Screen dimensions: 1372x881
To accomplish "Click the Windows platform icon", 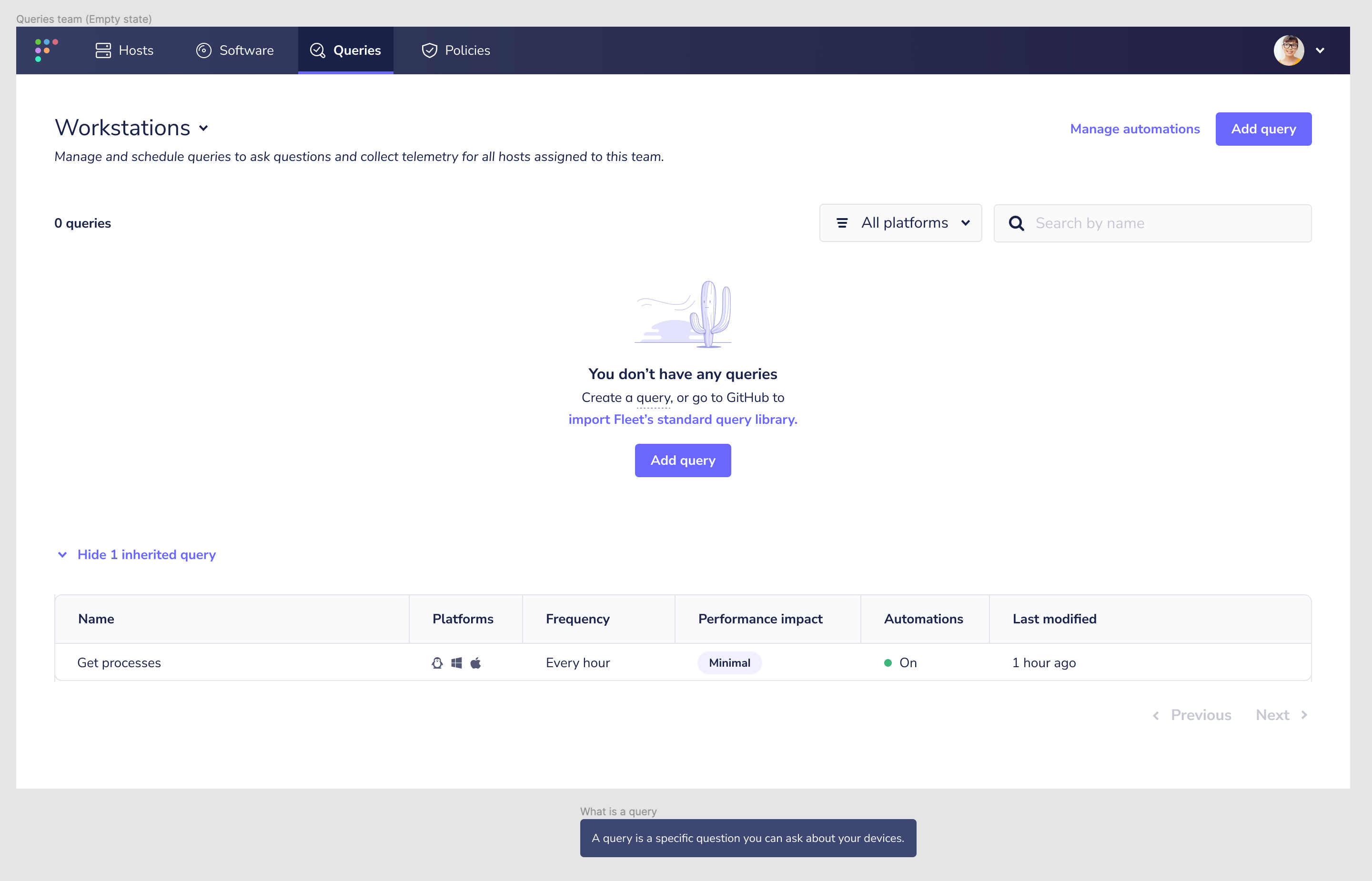I will click(456, 662).
